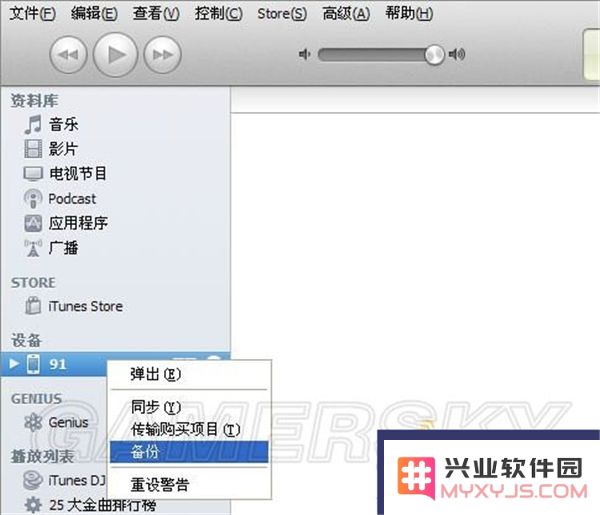
Task: Click the rewind previous track button
Action: tap(68, 55)
